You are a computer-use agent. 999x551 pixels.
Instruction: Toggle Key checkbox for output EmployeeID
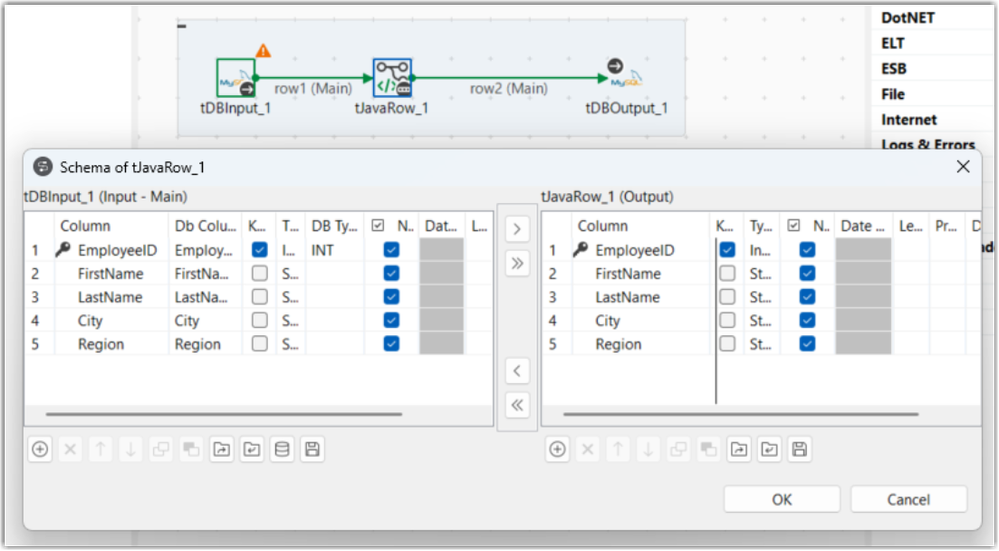727,250
